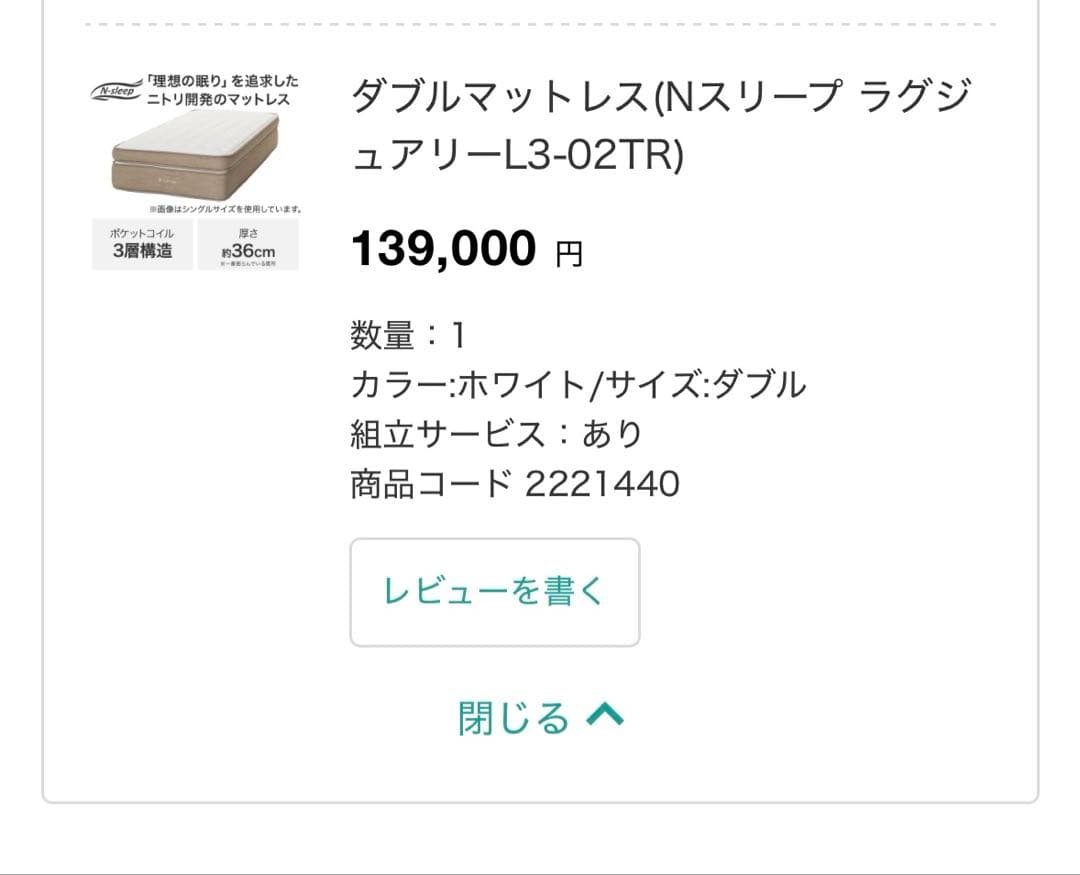The image size is (1080, 875).
Task: Click the 商品コード 2221440 text
Action: (514, 484)
